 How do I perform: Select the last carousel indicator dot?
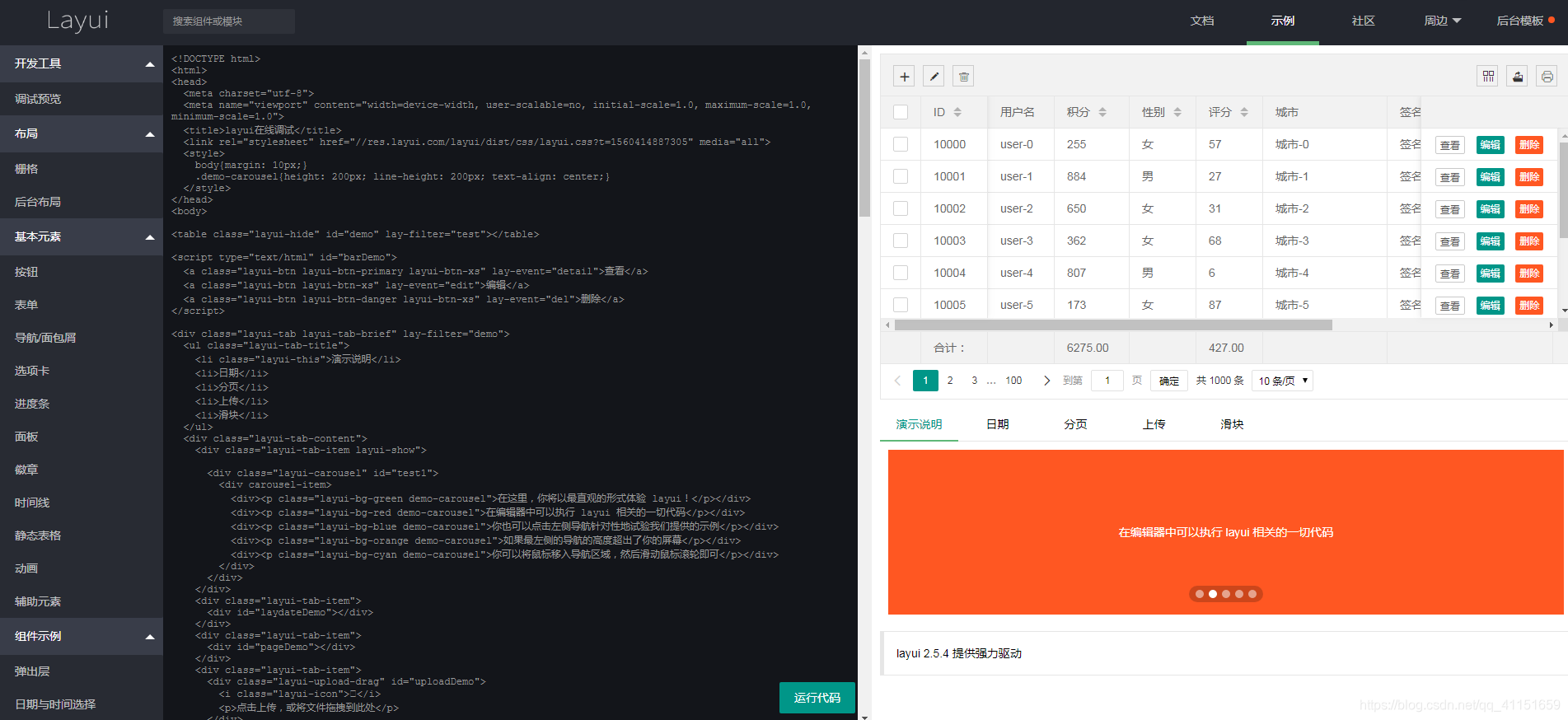(x=1252, y=594)
